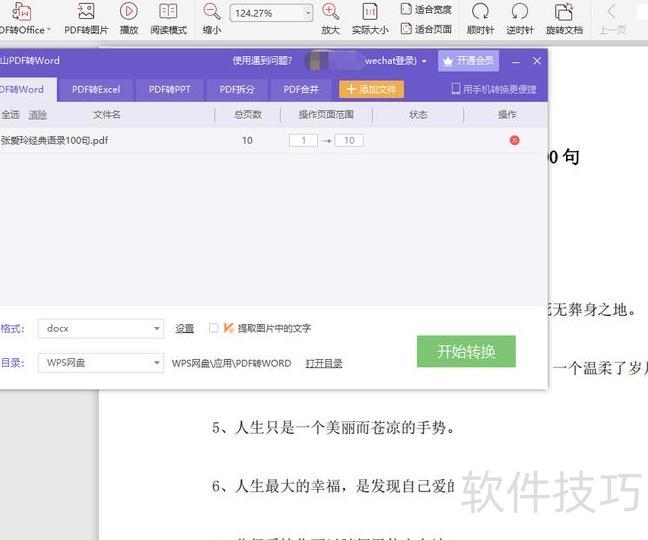Image resolution: width=648 pixels, height=540 pixels.
Task: Expand the WPS网盘 directory dropdown
Action: (157, 363)
